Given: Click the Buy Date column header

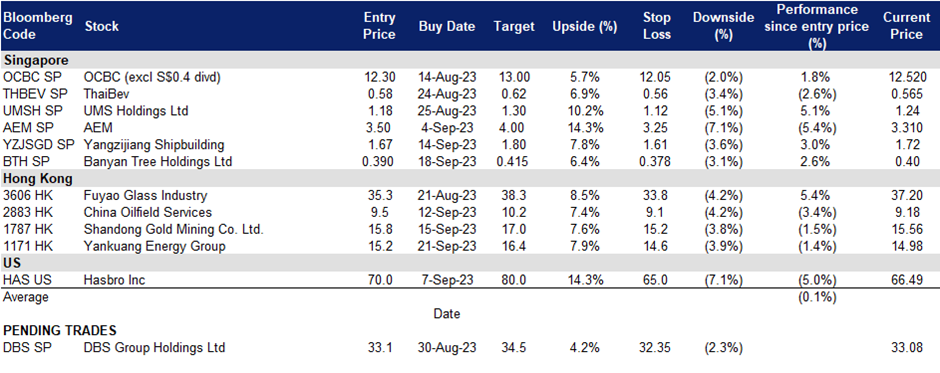Looking at the screenshot, I should 447,26.
